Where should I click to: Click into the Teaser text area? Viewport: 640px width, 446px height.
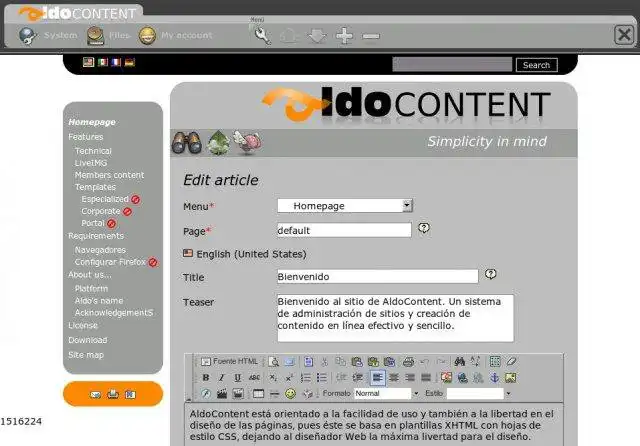coord(396,318)
